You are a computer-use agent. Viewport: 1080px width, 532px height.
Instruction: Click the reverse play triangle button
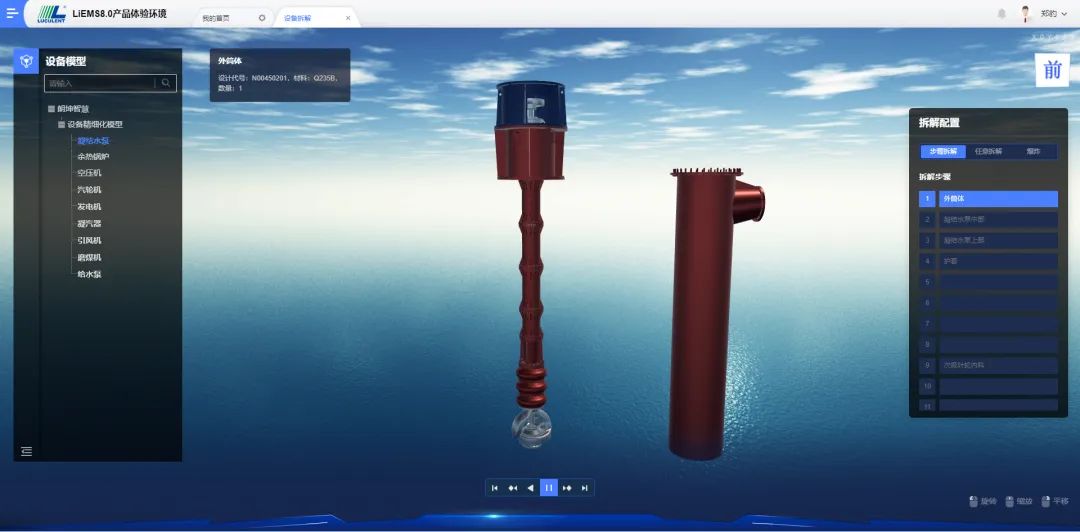(x=530, y=487)
